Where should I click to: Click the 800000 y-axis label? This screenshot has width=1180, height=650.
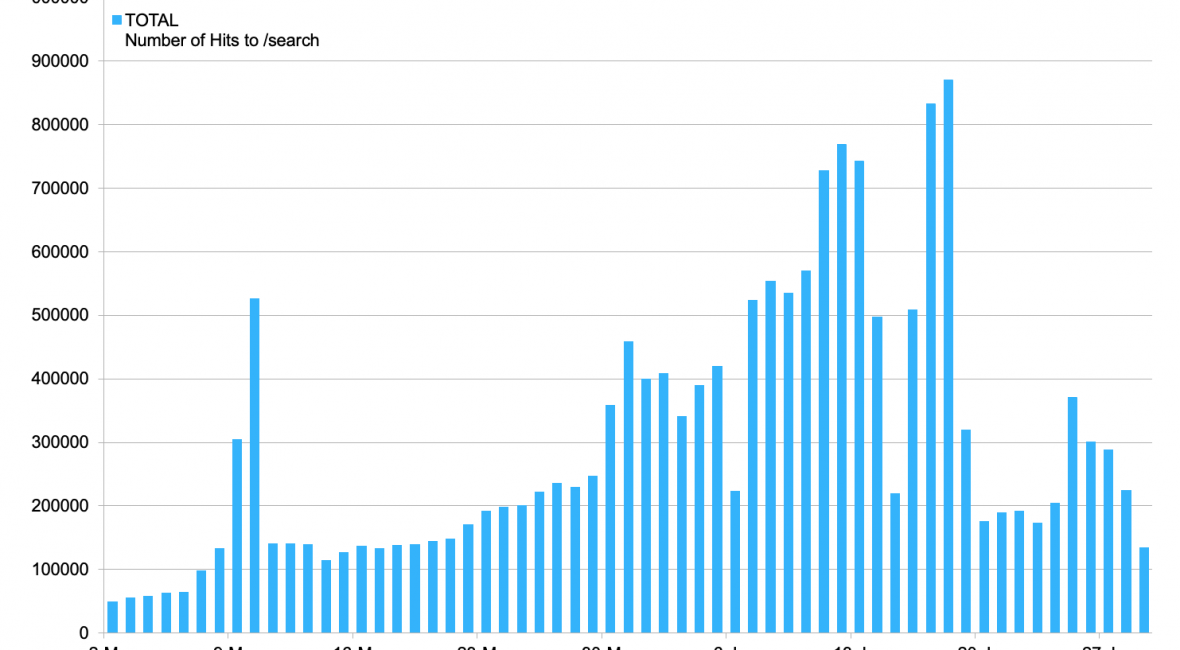pyautogui.click(x=61, y=125)
